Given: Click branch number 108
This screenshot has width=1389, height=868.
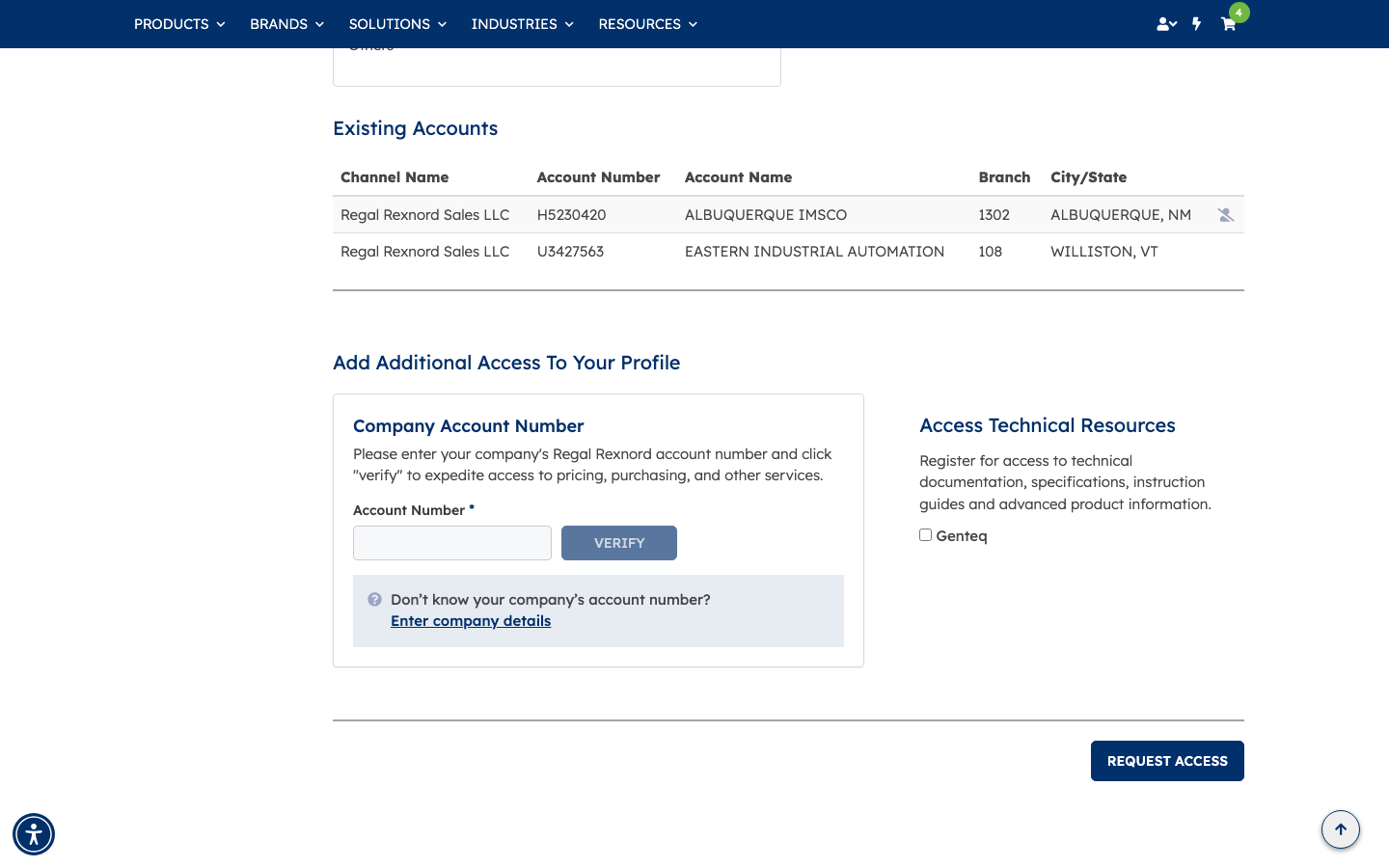Looking at the screenshot, I should tap(990, 252).
